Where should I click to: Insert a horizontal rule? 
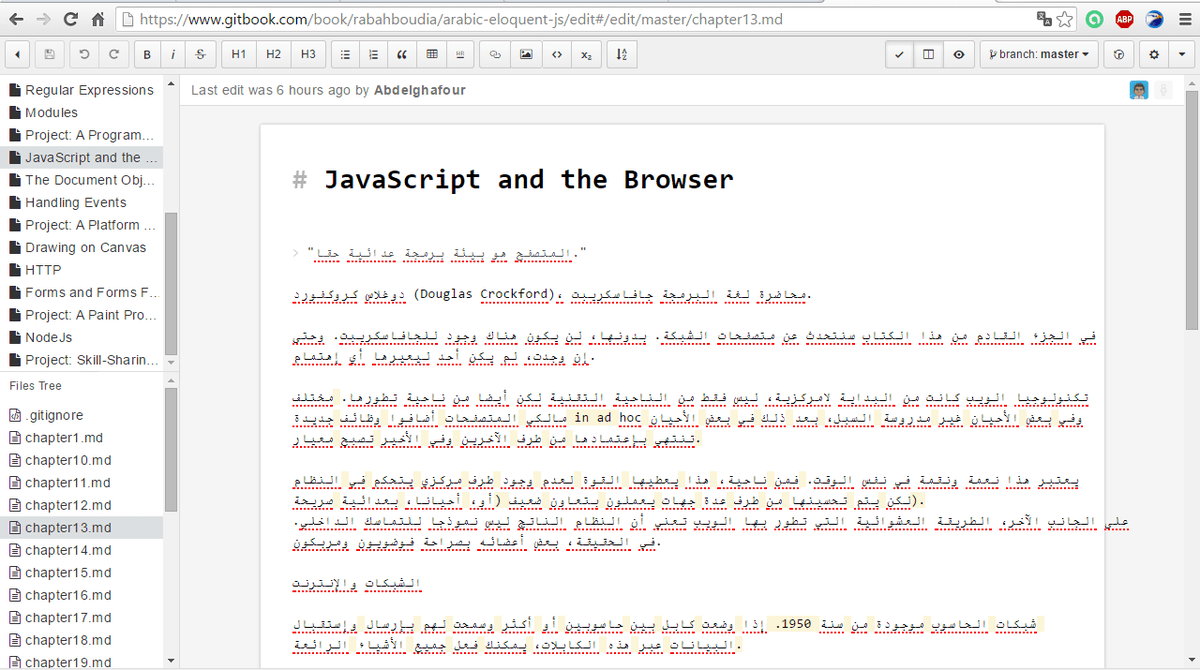[x=461, y=54]
